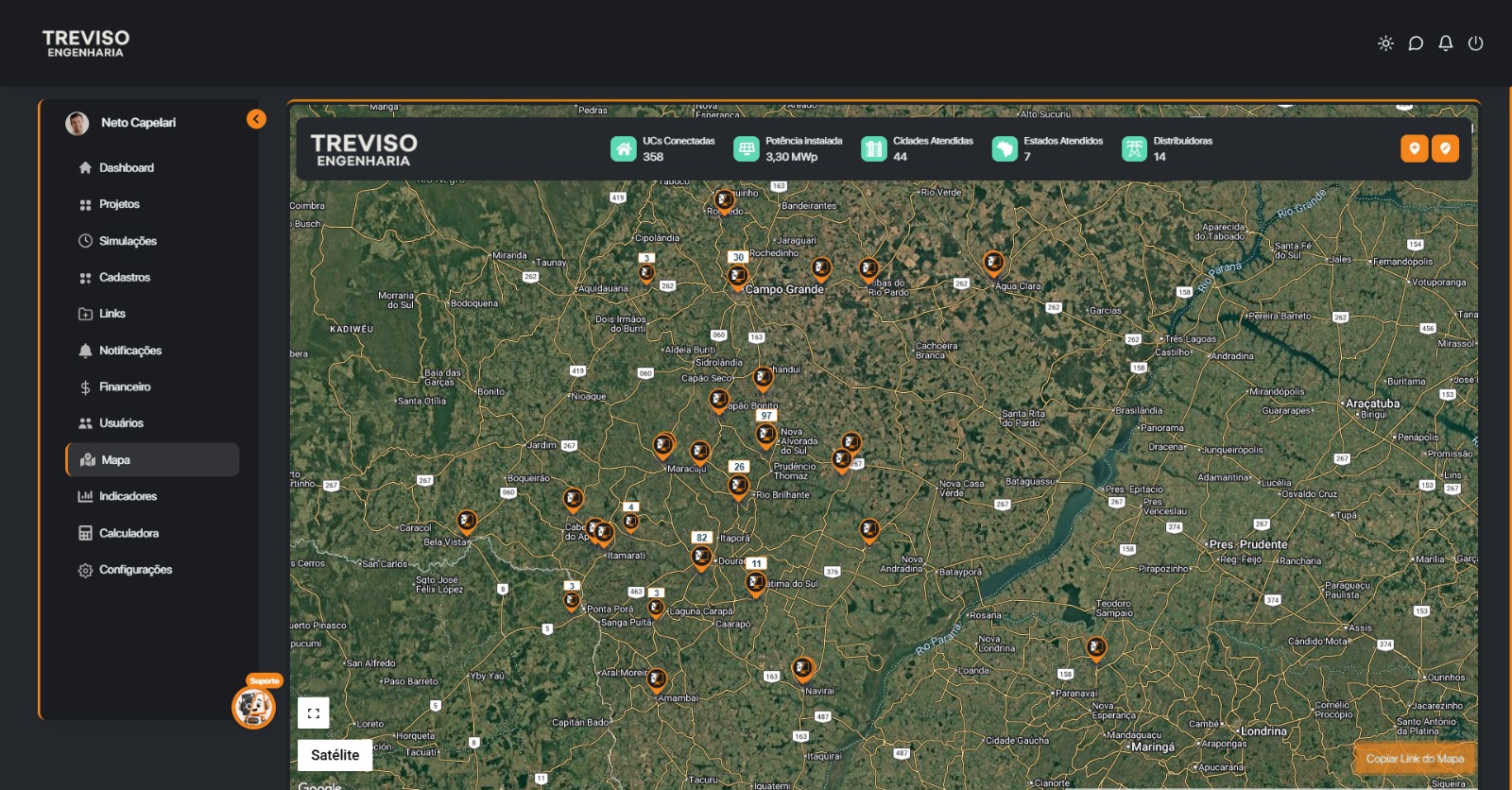Click Neto Capelari profile avatar

pyautogui.click(x=77, y=123)
